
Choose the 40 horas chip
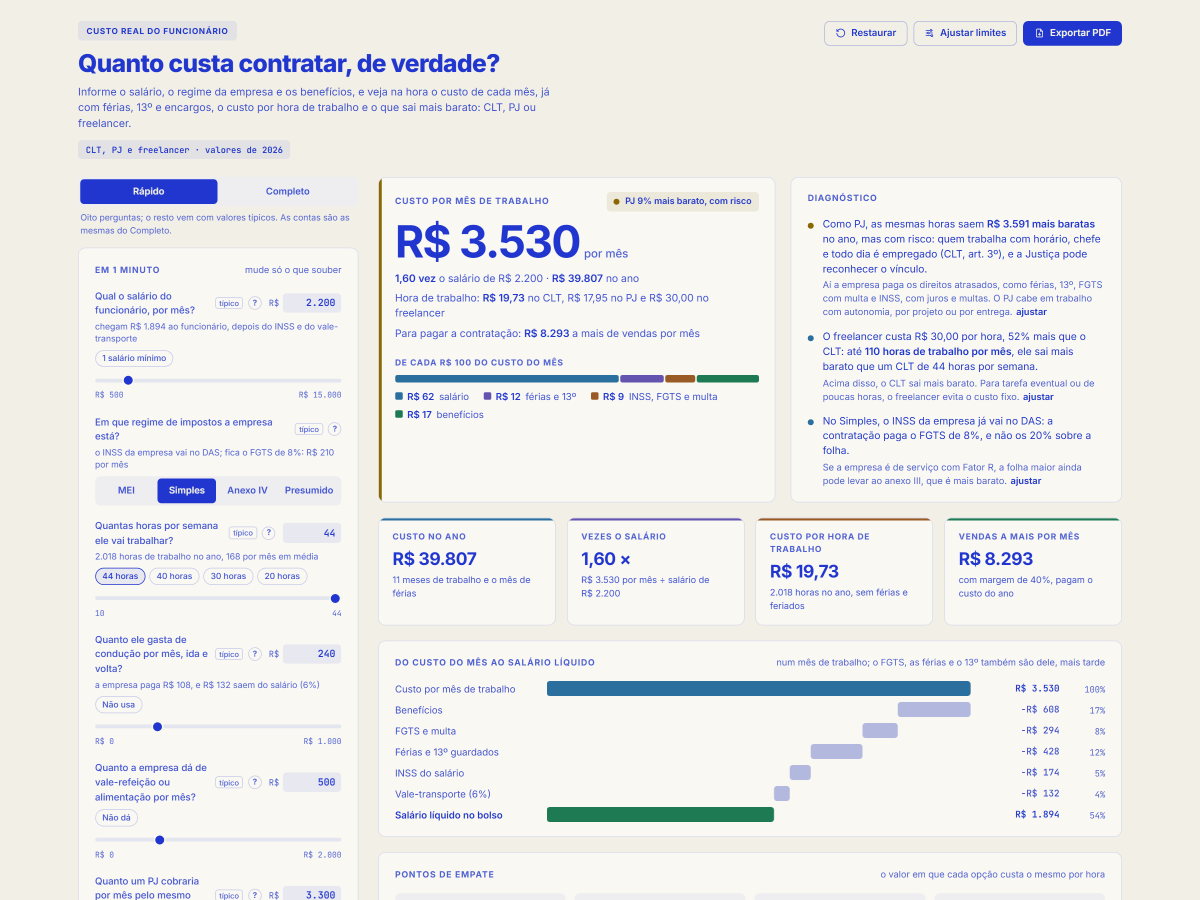coord(174,576)
